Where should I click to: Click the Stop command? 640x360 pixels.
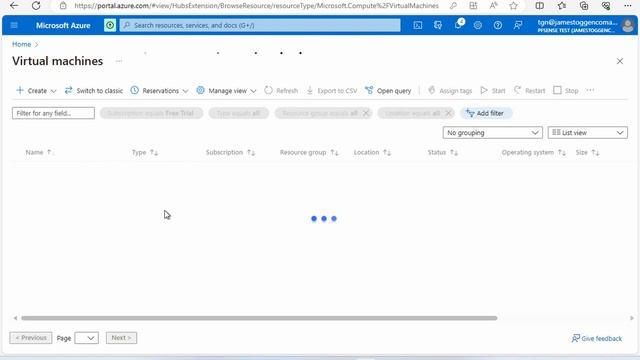click(x=566, y=91)
